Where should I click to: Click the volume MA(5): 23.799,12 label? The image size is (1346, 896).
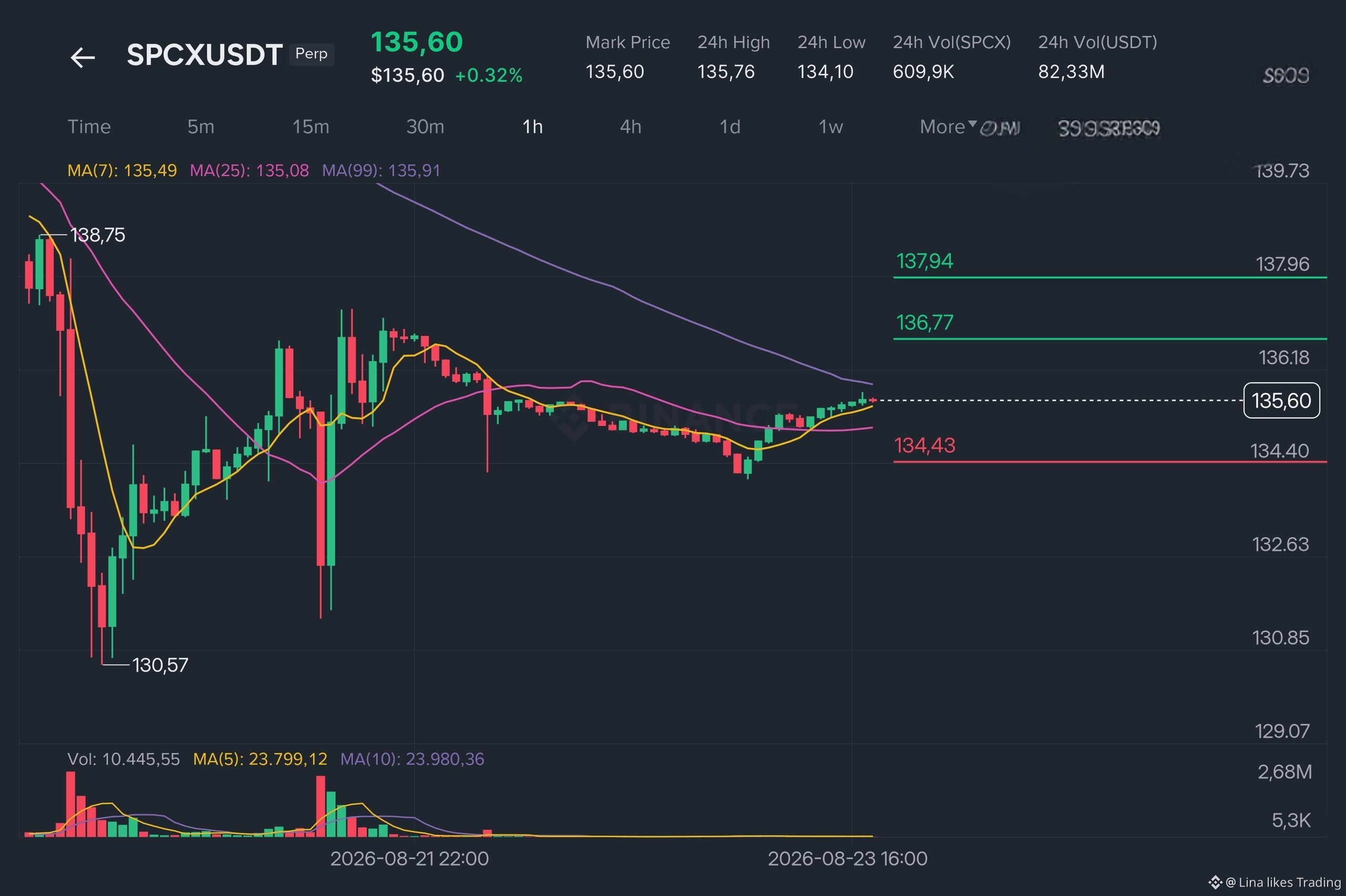coord(260,759)
